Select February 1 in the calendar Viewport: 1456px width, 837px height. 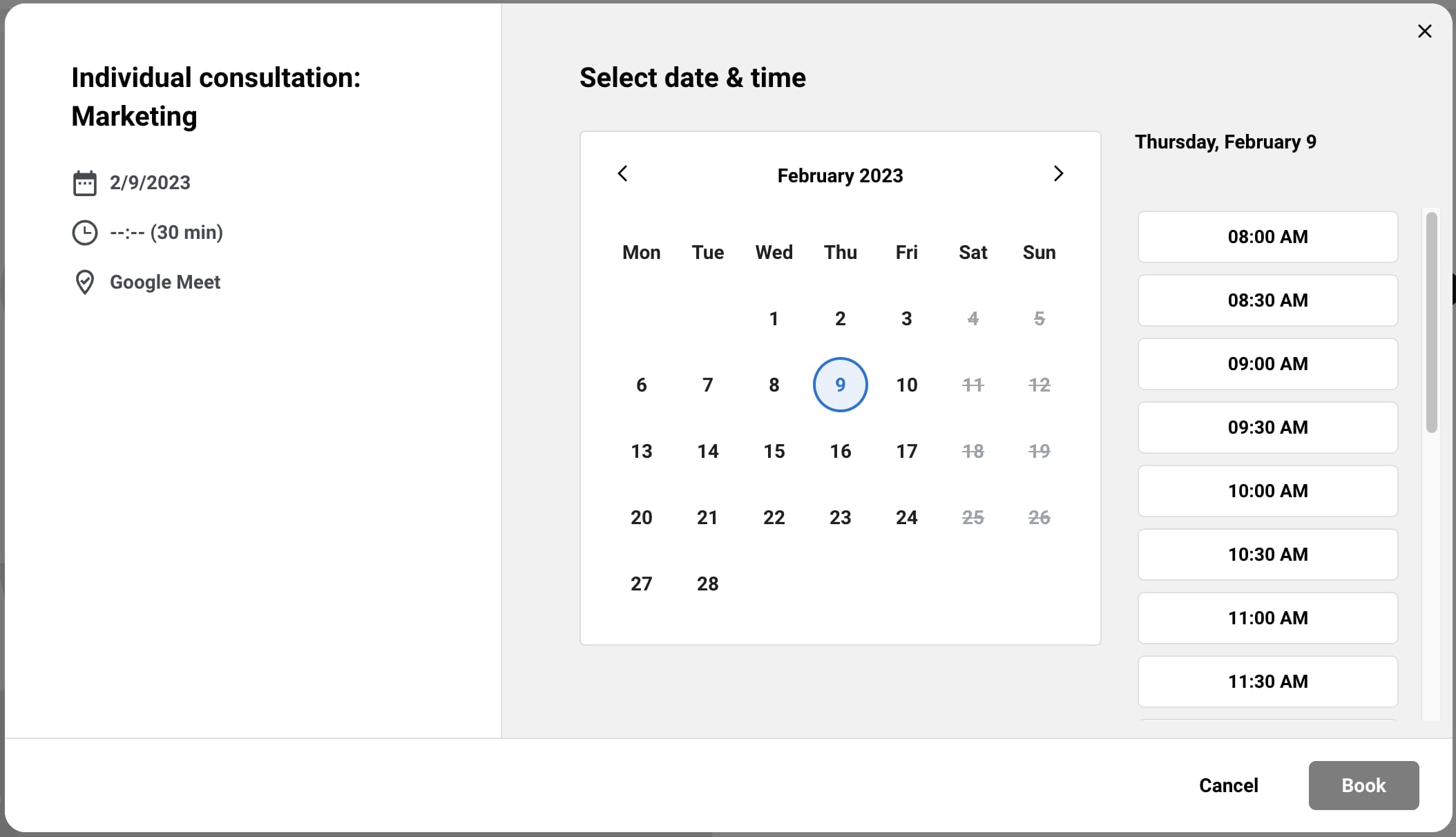click(774, 318)
